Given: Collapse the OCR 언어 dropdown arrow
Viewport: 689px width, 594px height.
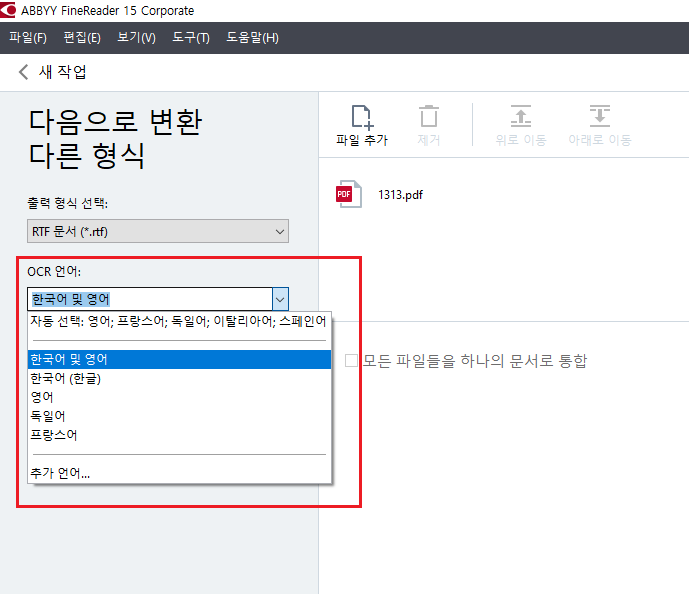Looking at the screenshot, I should click(x=280, y=299).
